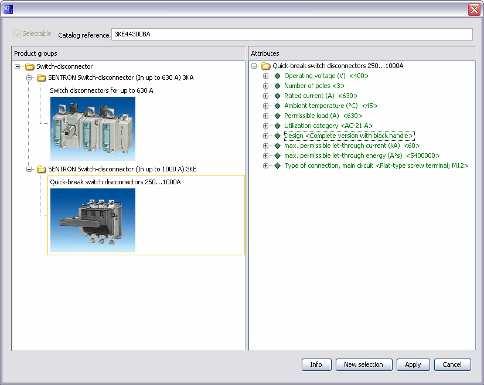Expand the Permissible load attribute
Screen dimensions: 484x385
coord(266,116)
